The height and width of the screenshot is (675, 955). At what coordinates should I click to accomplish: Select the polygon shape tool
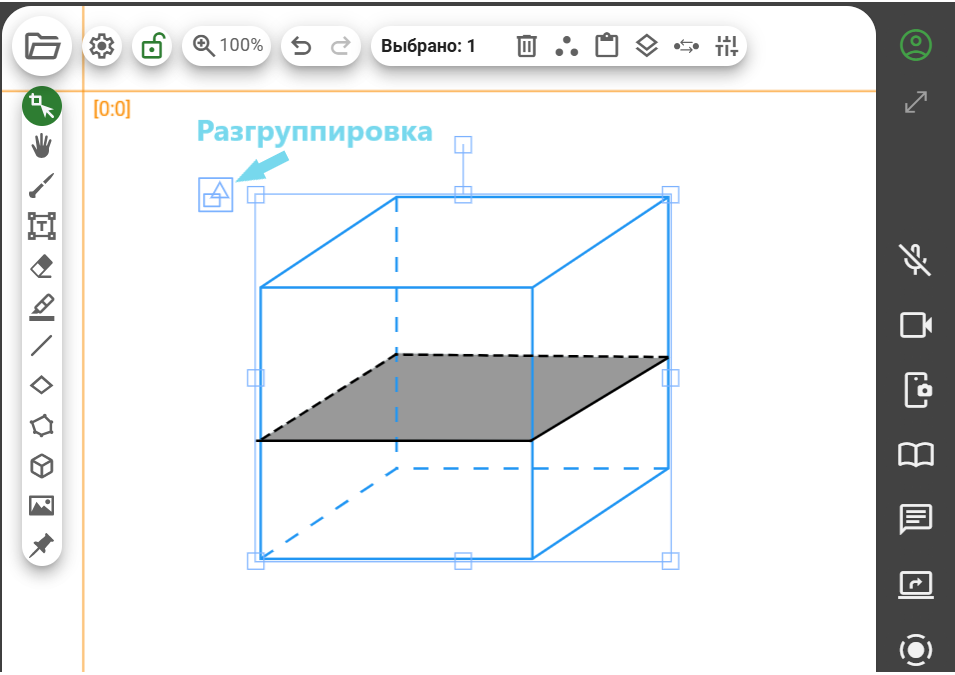(x=41, y=426)
